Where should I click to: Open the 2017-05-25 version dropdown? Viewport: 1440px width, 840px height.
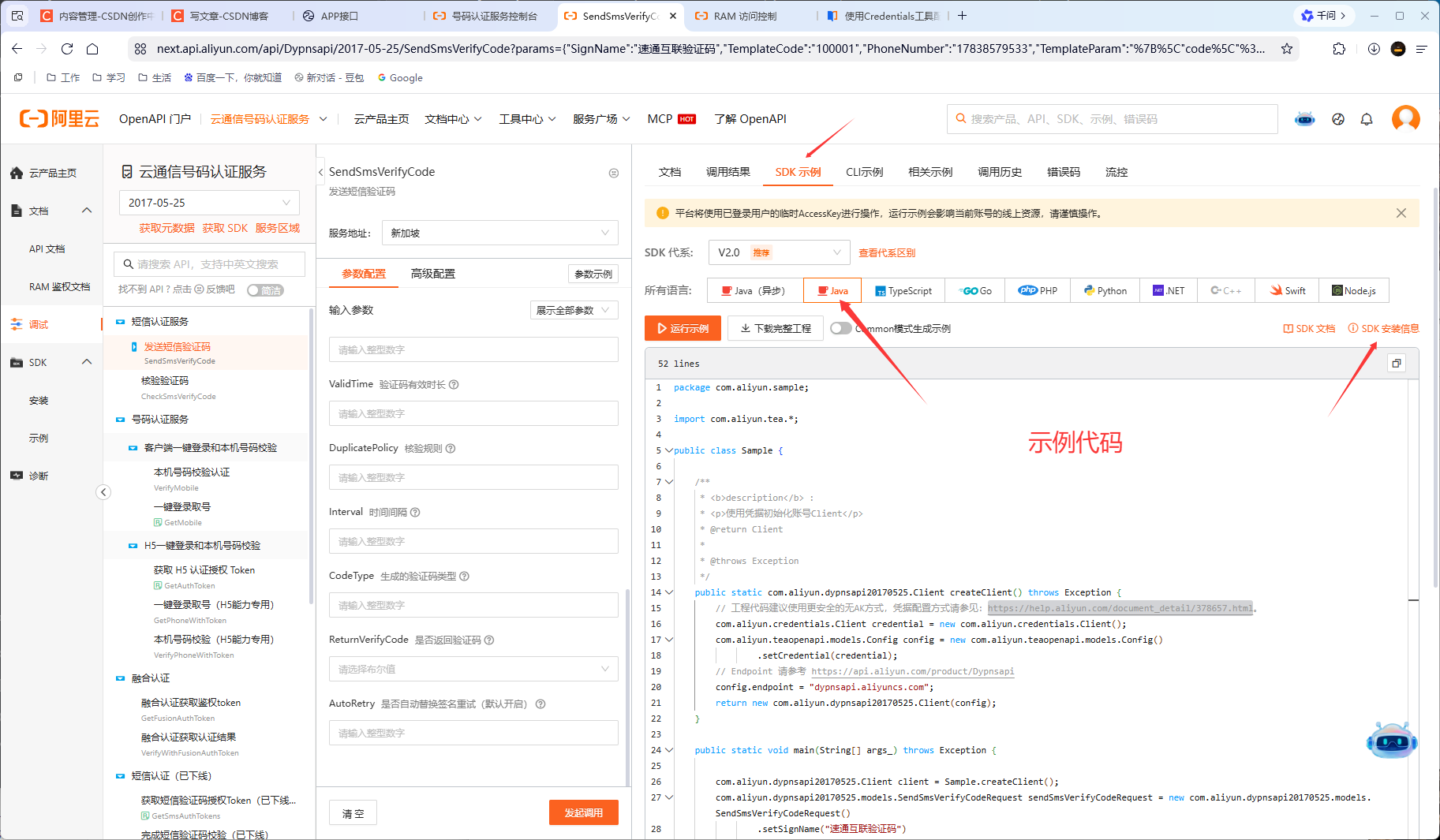(209, 203)
